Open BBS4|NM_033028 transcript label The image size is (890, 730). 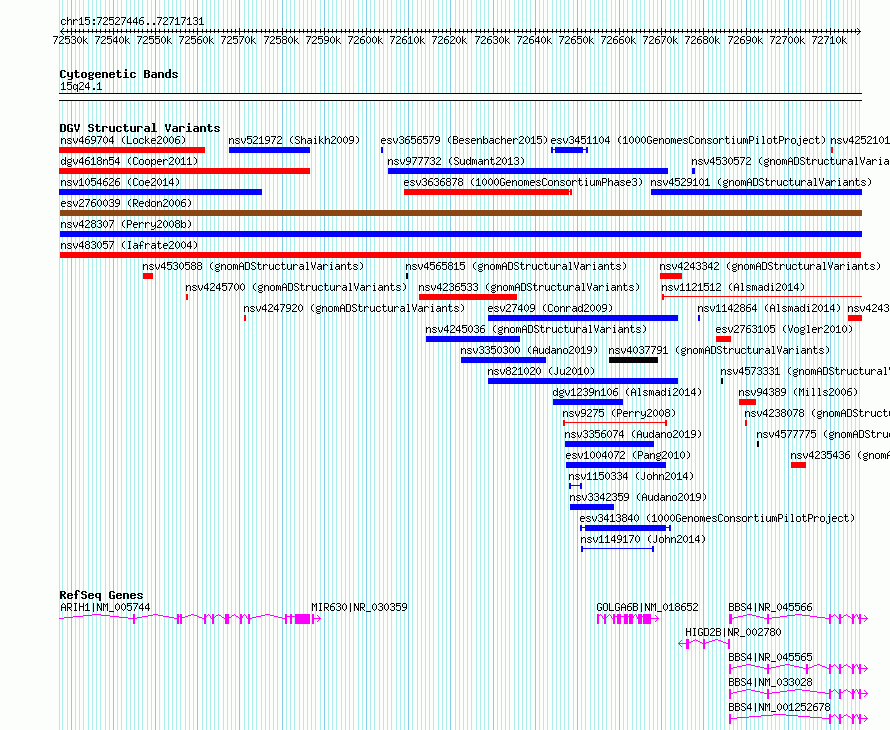[770, 682]
